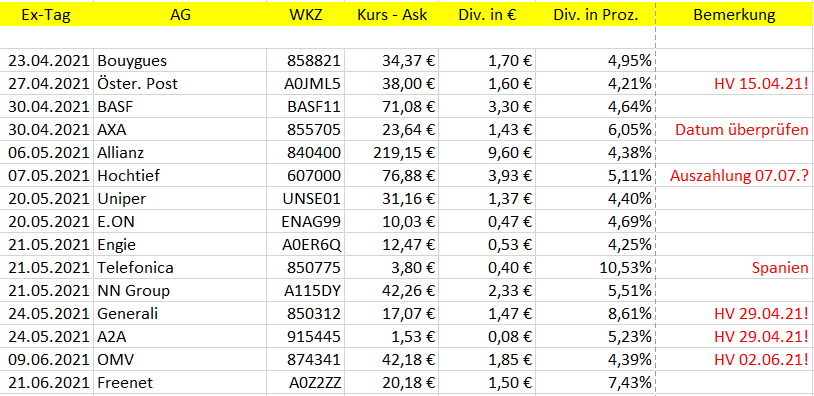
Task: Select dividend cell 9,60 €
Action: (487, 153)
